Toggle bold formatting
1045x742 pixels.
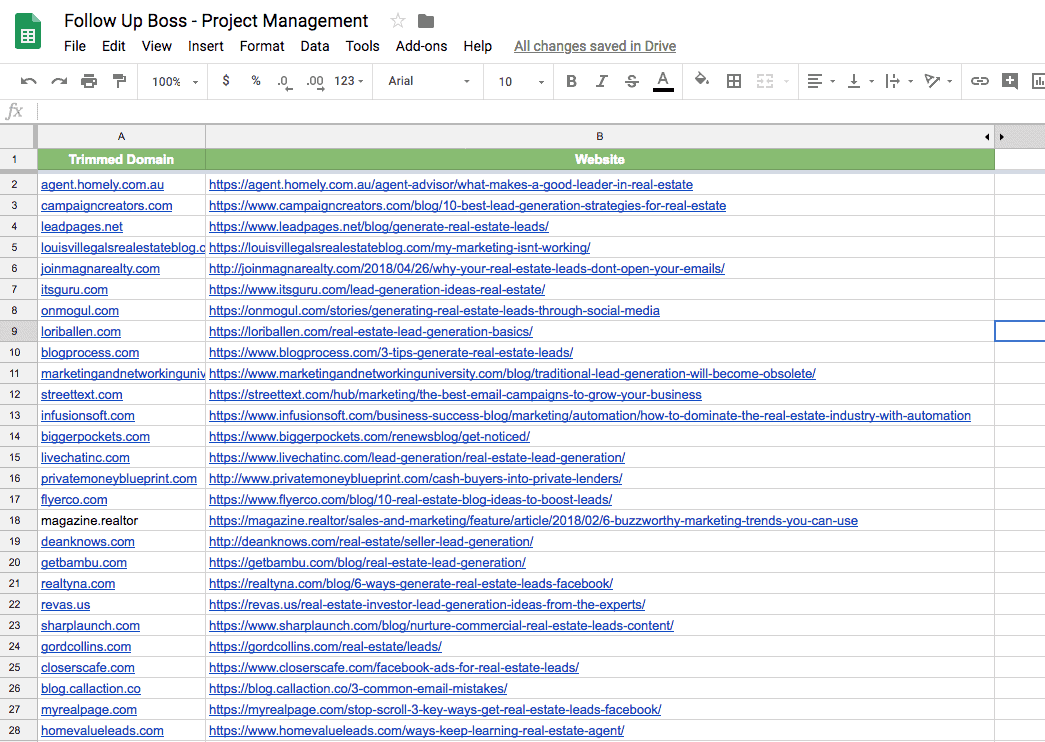(571, 81)
